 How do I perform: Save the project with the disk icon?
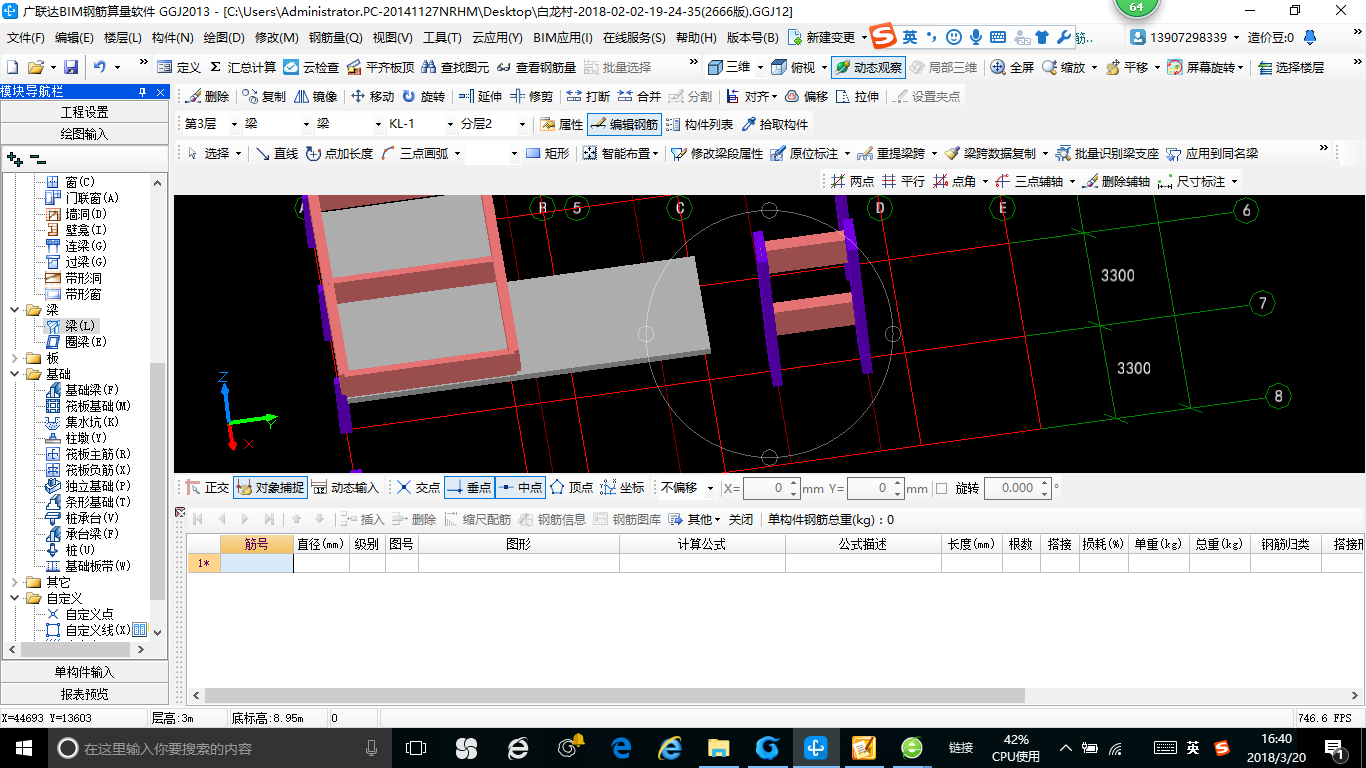pos(71,67)
